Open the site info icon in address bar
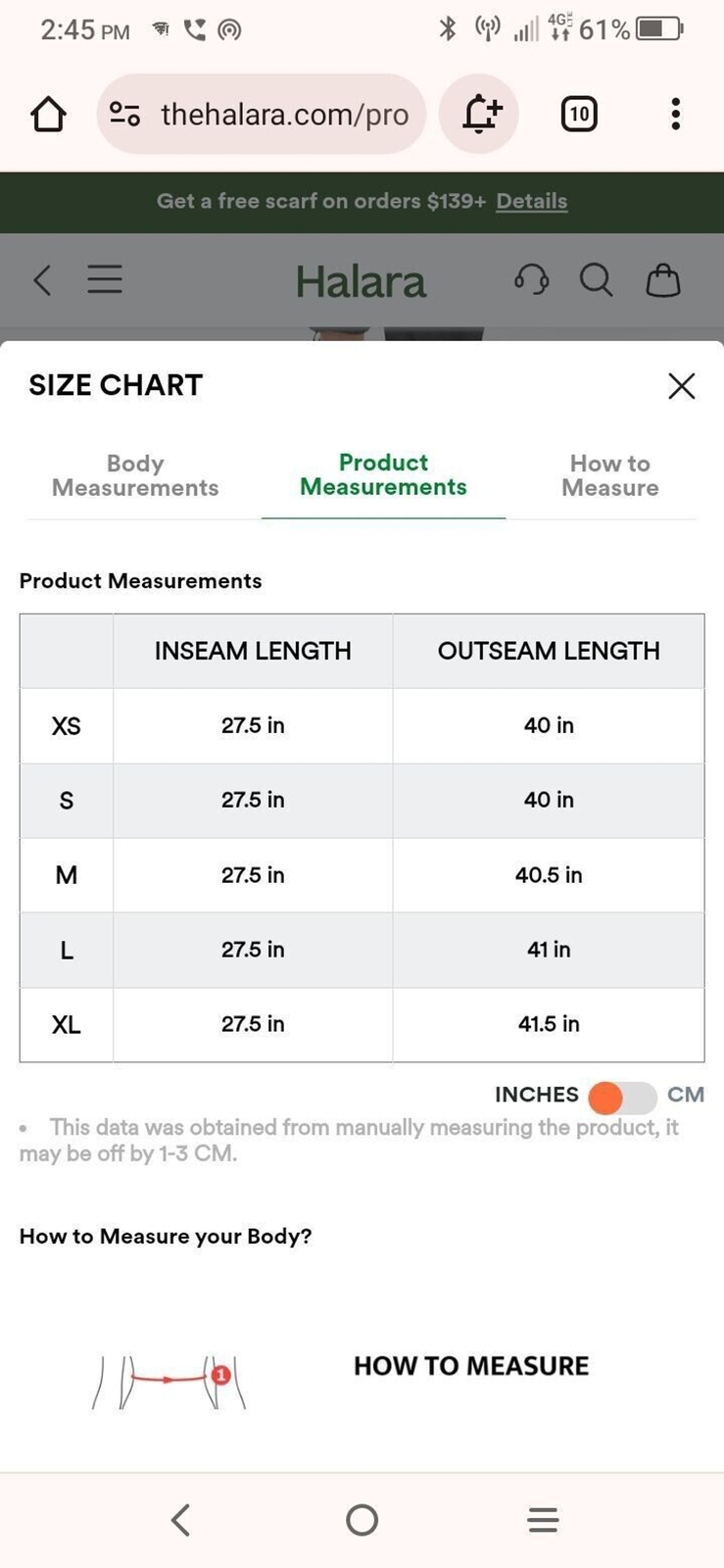Screen dimensions: 724x1568 point(124,115)
